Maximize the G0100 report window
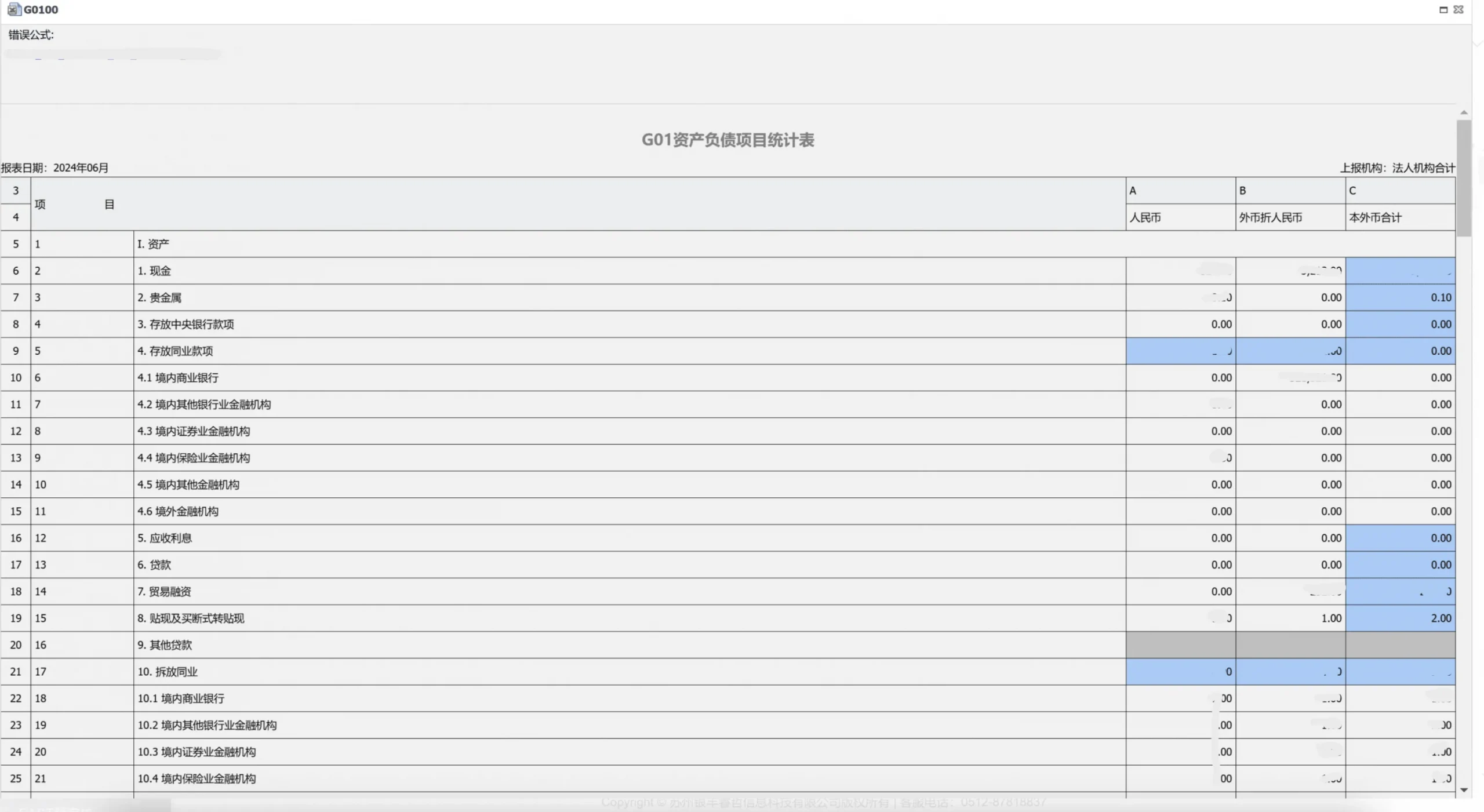 pos(1443,9)
